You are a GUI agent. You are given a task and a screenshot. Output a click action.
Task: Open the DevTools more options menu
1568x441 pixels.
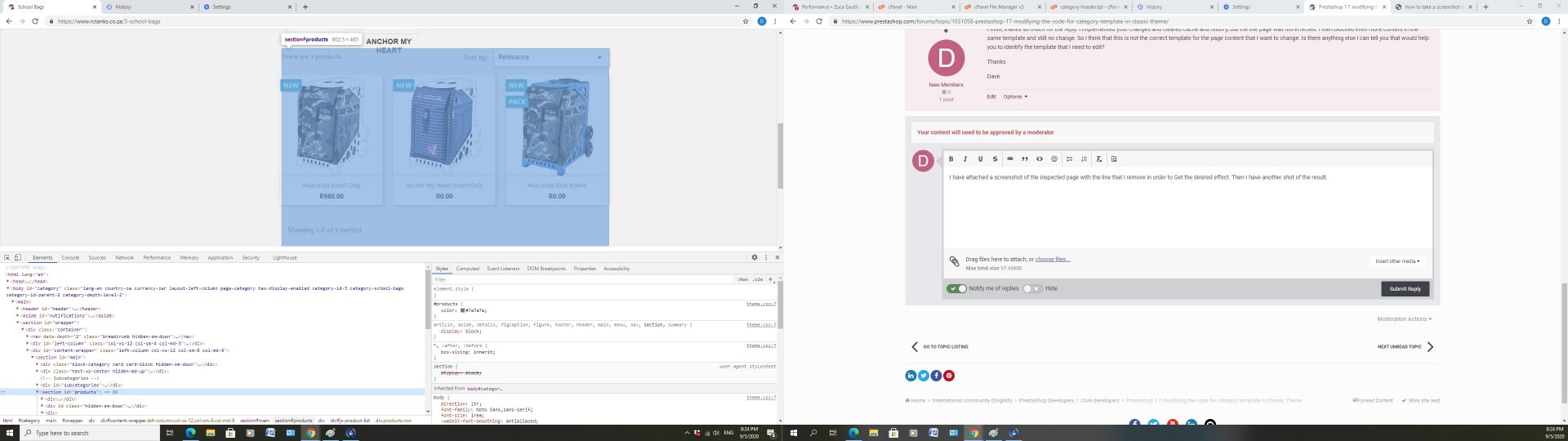coord(766,257)
